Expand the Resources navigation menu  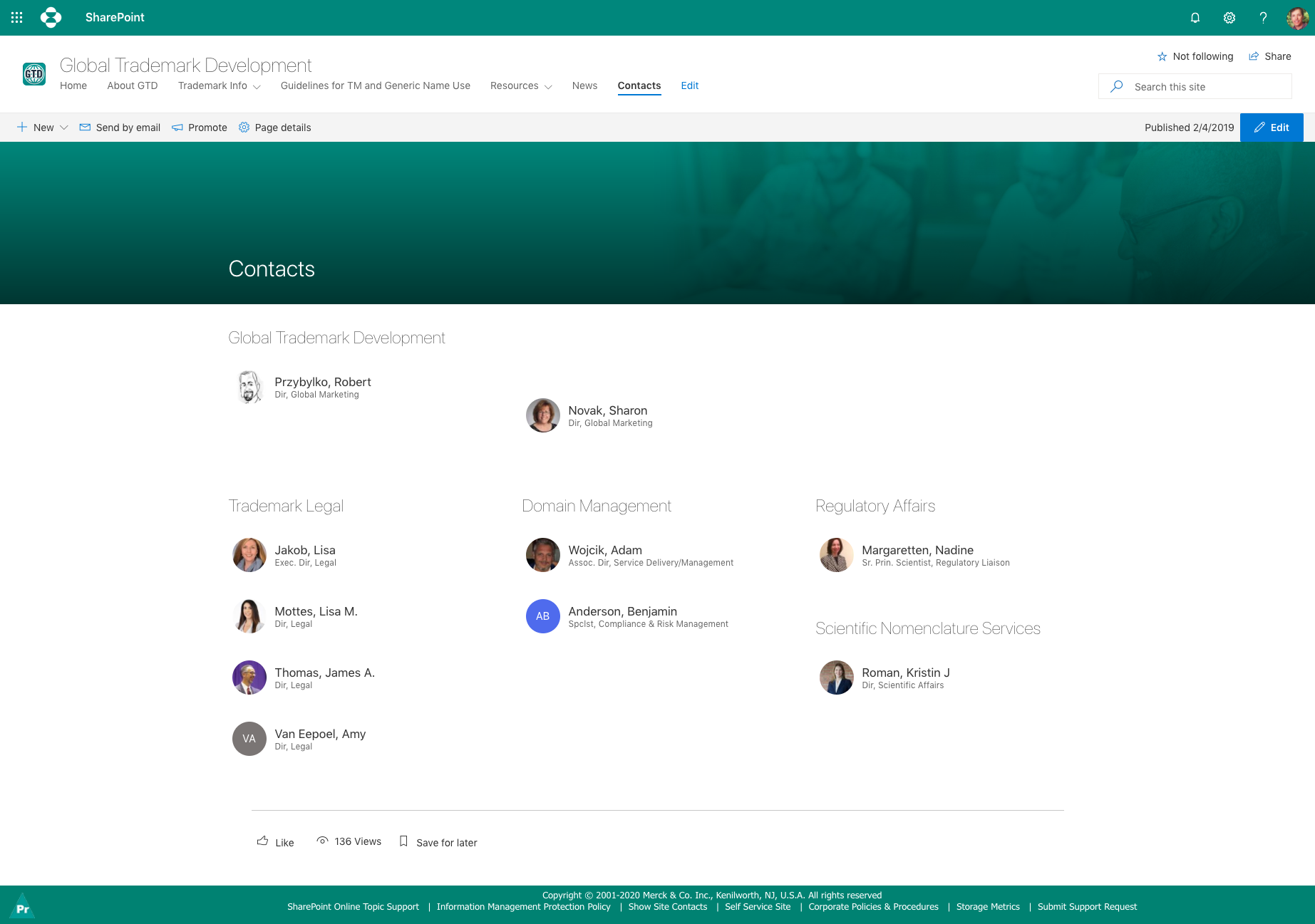(521, 85)
